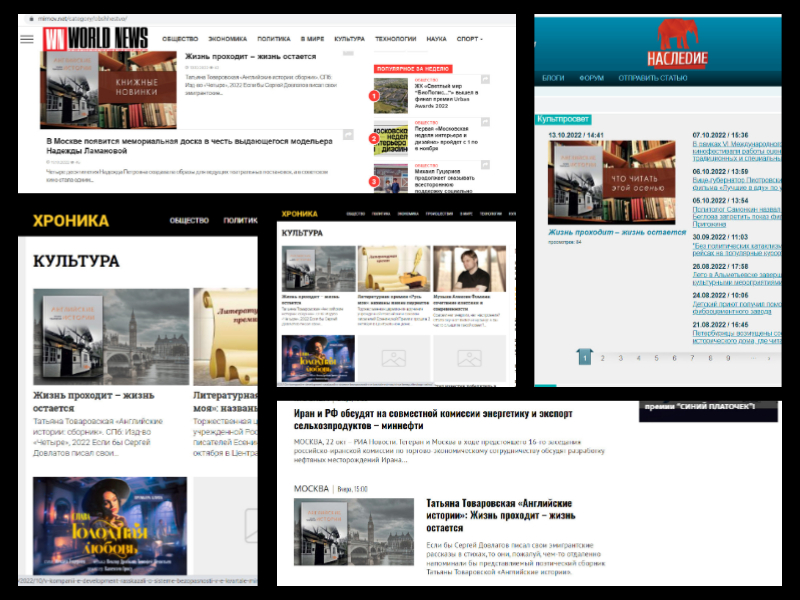Open «Жизнь проходит – жизнь остается» headline in World News
Viewport: 800px width, 600px height.
click(x=251, y=57)
